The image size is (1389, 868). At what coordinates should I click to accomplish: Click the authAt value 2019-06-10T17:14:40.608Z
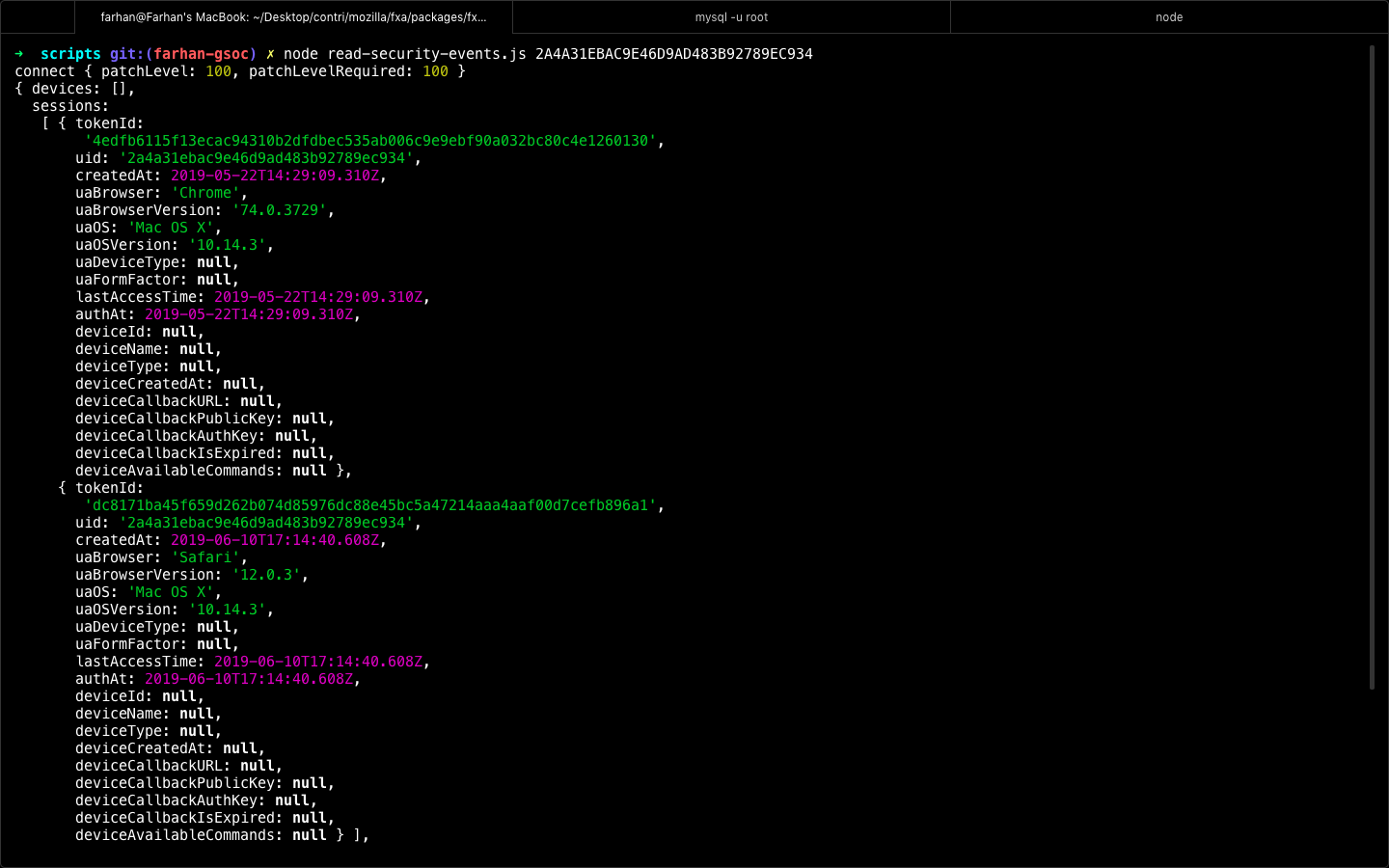(249, 679)
